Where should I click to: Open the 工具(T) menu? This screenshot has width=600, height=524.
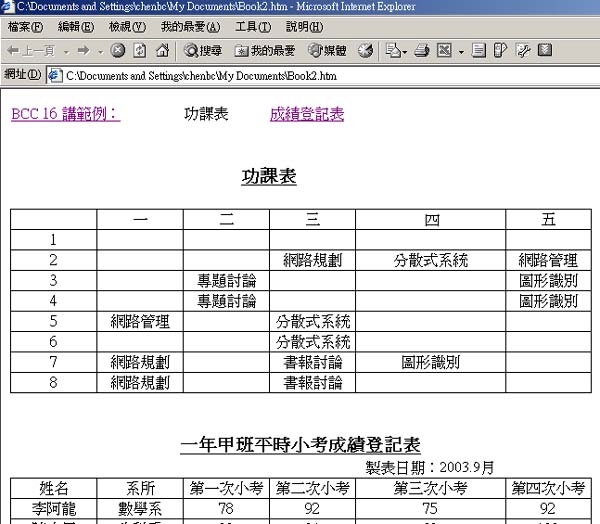[x=251, y=26]
